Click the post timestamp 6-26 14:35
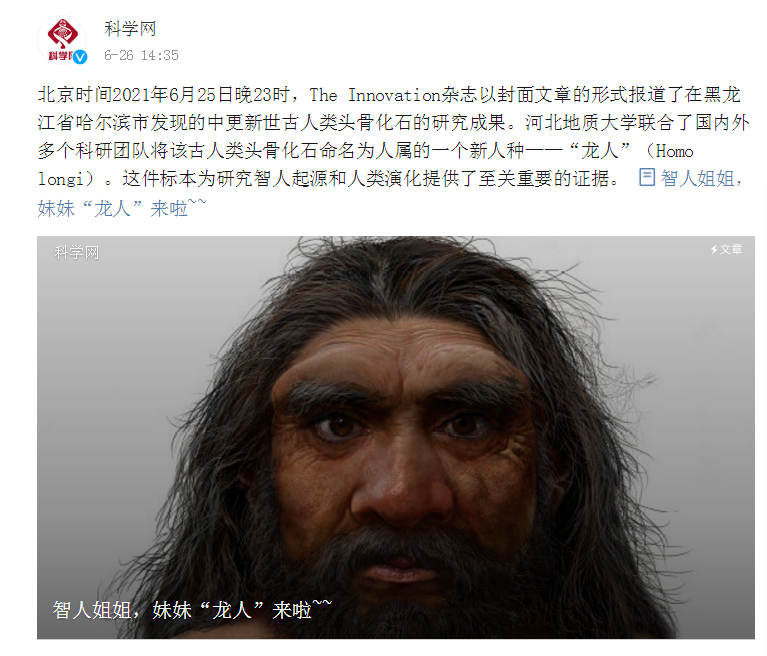The height and width of the screenshot is (656, 767). coord(141,55)
